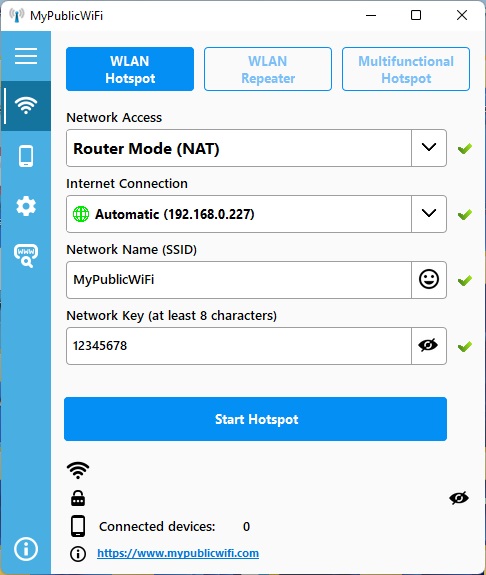The width and height of the screenshot is (486, 575).
Task: Click into the Network Name SSID field
Action: [x=239, y=280]
